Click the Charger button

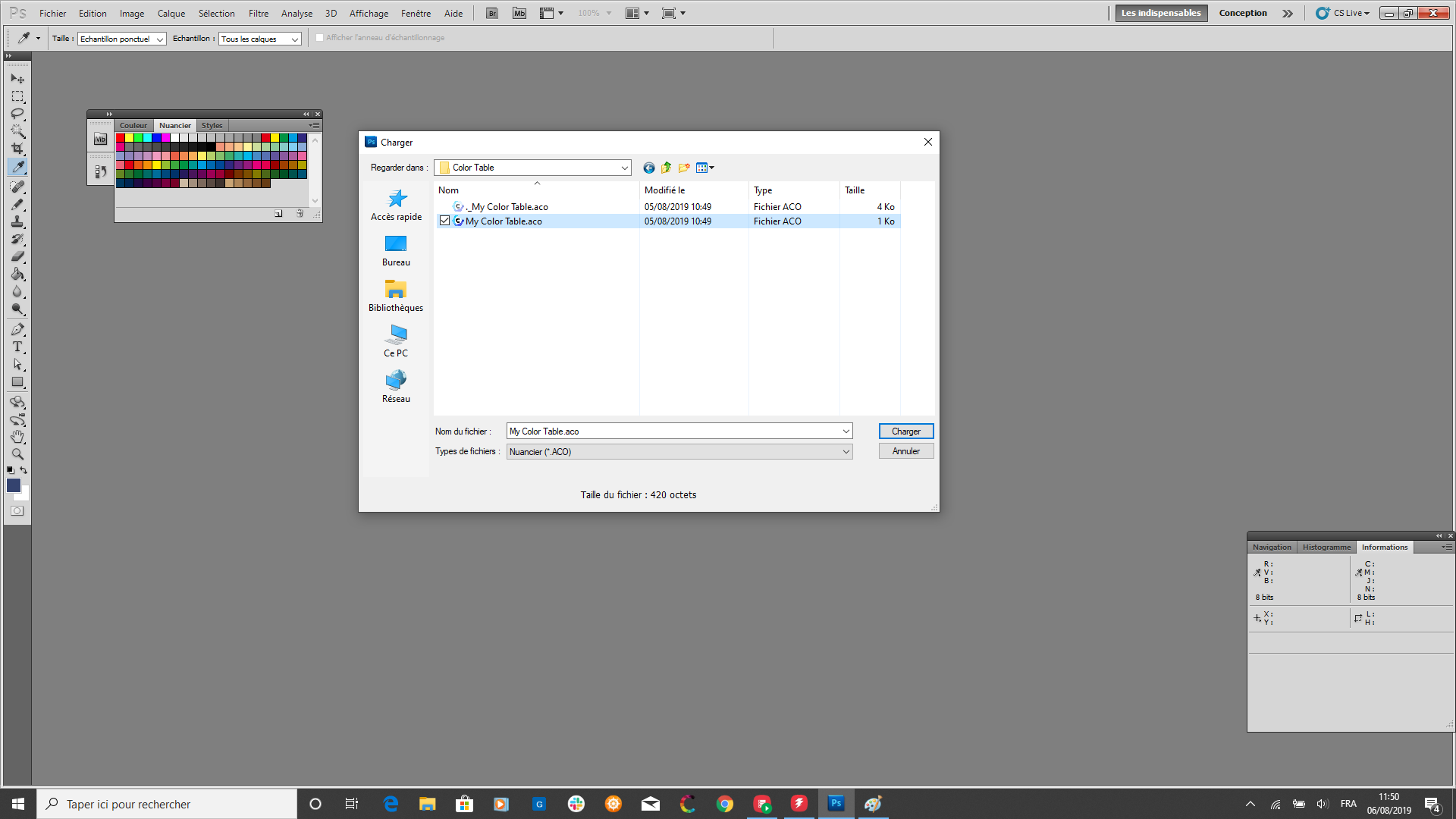click(x=906, y=431)
